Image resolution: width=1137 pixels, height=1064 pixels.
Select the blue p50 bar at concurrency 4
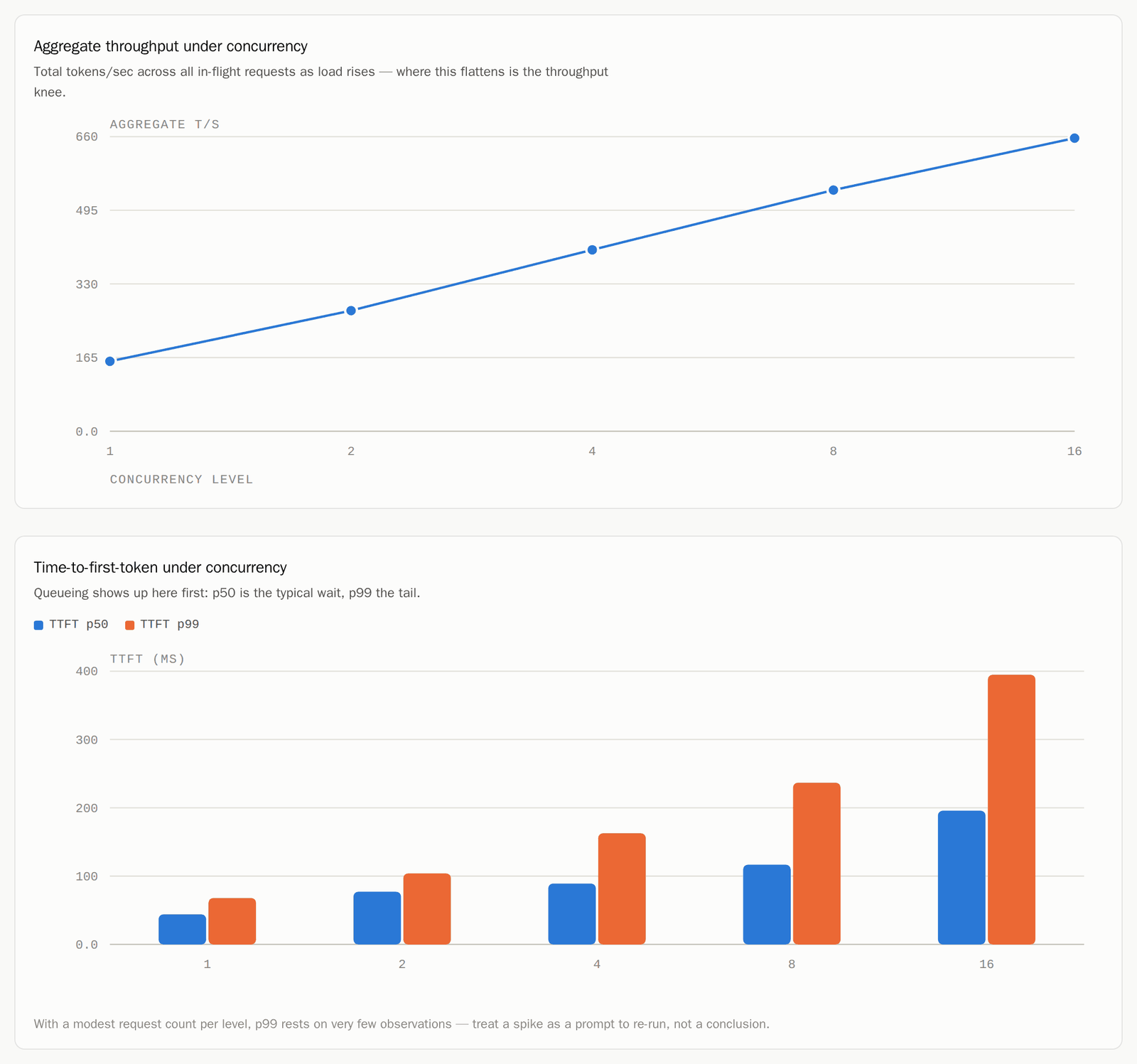572,914
